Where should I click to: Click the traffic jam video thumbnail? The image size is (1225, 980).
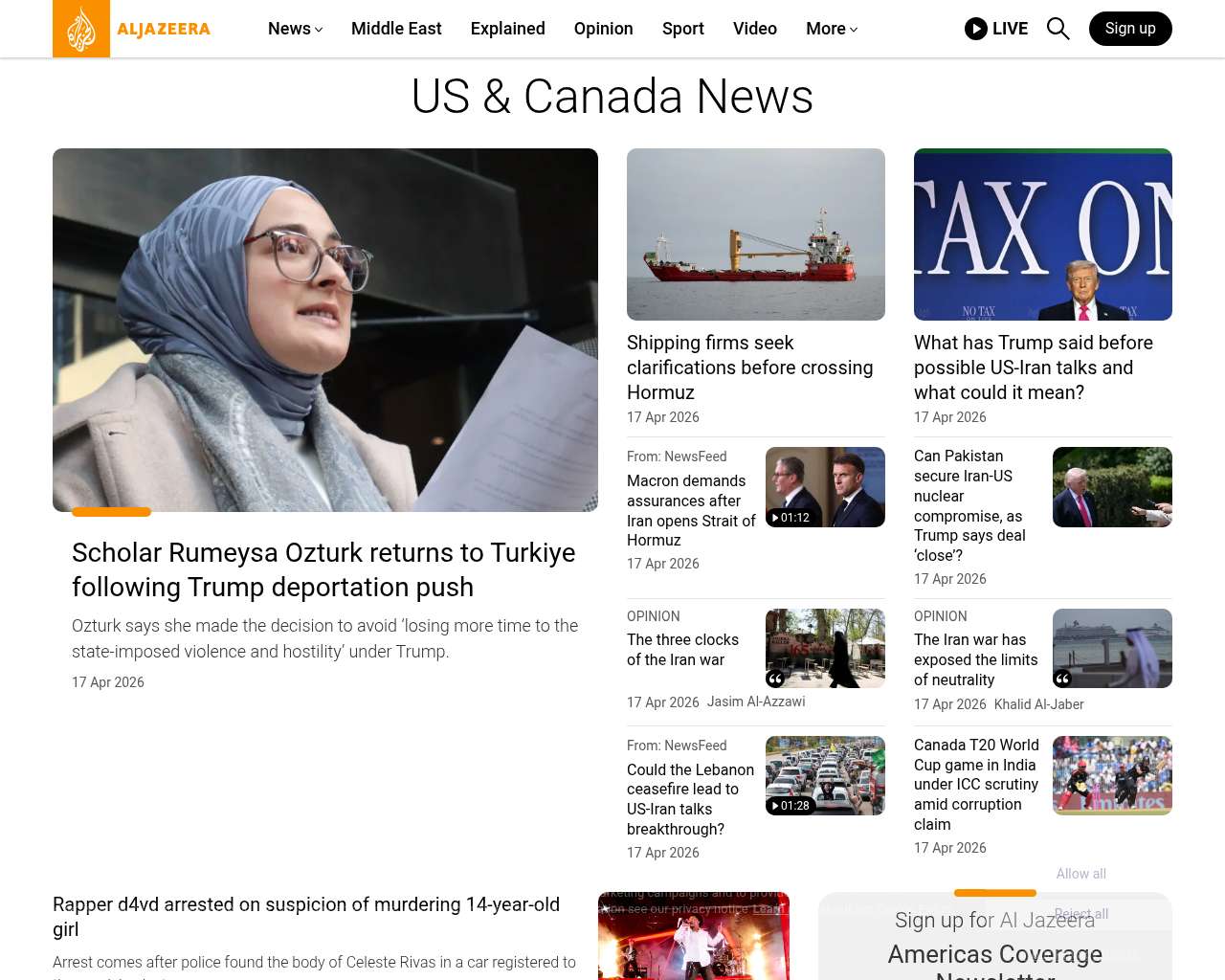click(x=825, y=775)
